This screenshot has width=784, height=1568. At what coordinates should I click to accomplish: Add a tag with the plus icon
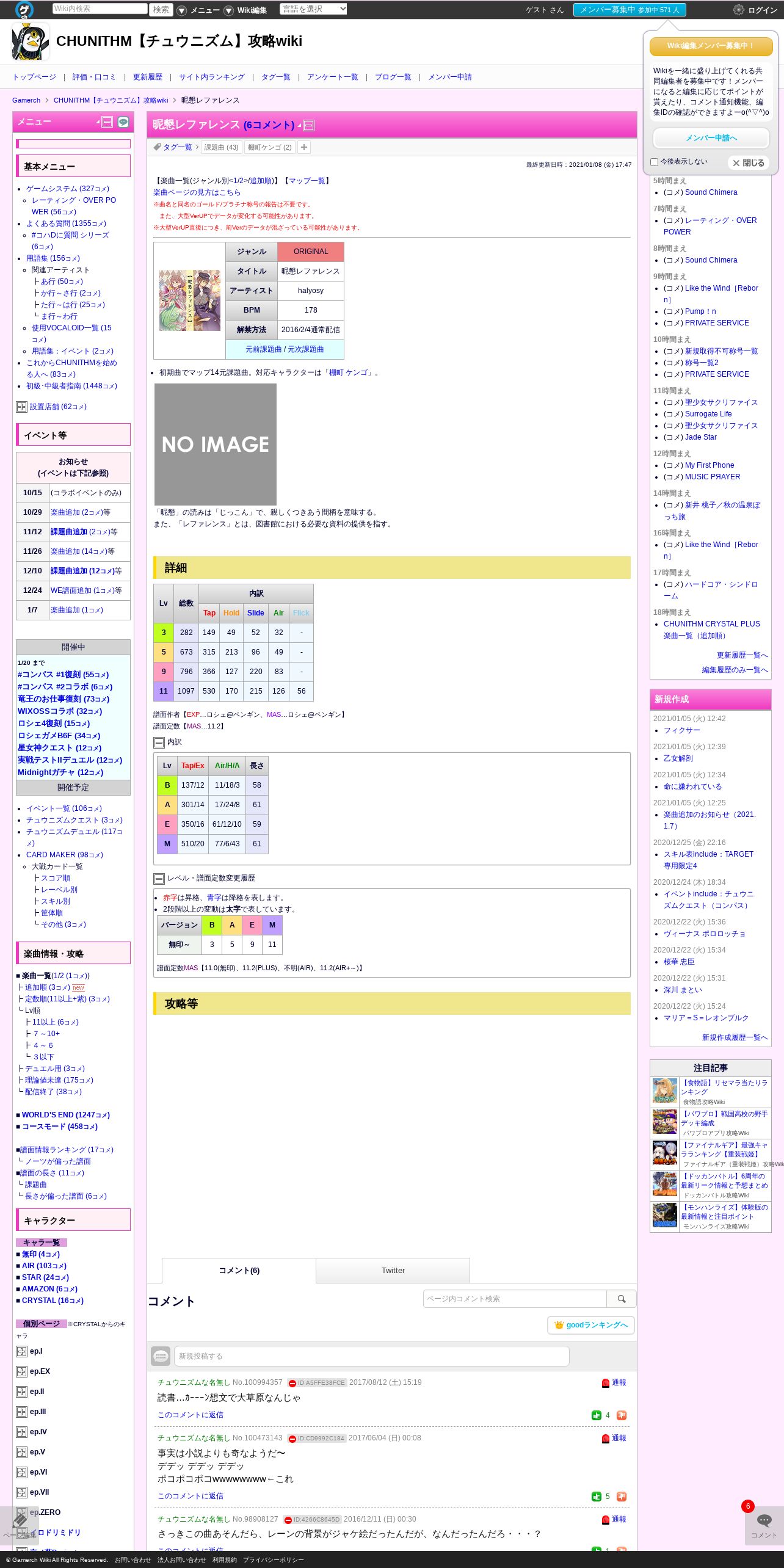[304, 147]
